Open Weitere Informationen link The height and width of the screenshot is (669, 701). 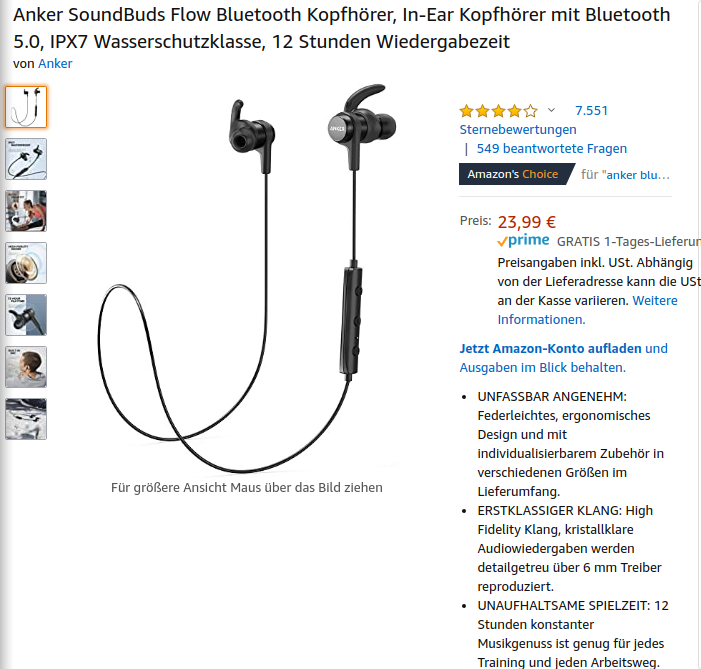(587, 310)
